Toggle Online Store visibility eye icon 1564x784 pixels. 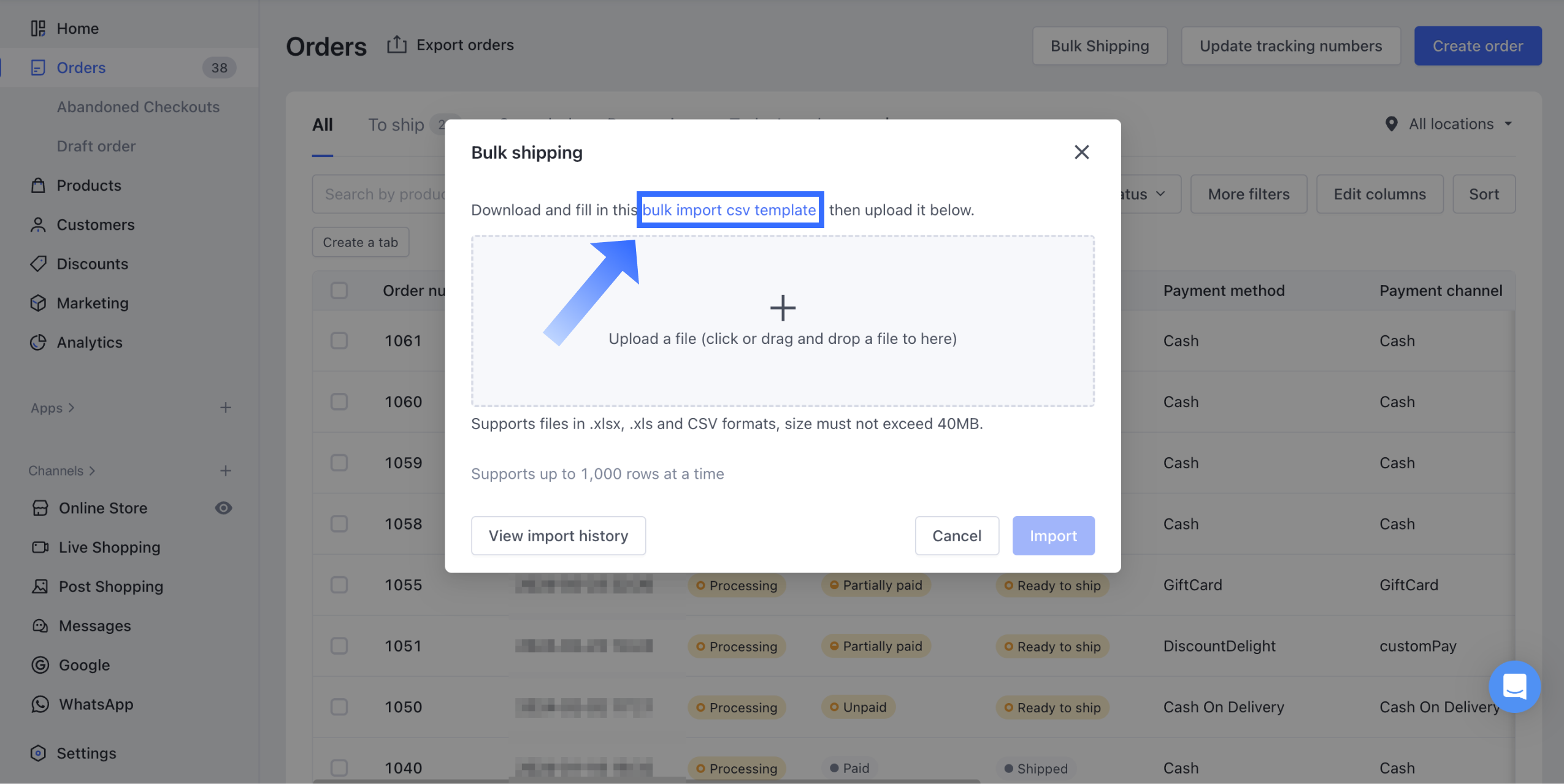[223, 508]
